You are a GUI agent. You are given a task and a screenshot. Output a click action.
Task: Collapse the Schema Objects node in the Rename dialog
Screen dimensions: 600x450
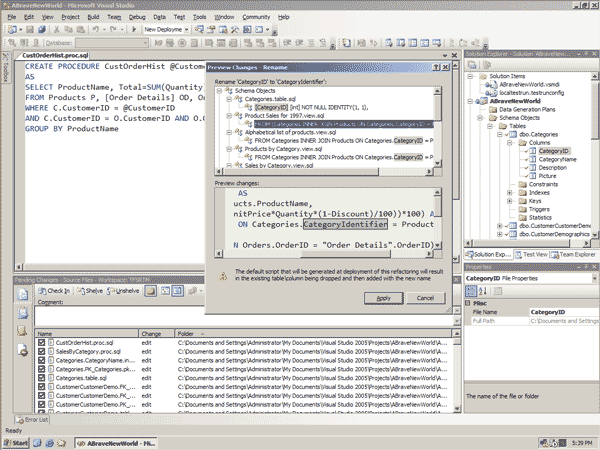(x=219, y=91)
